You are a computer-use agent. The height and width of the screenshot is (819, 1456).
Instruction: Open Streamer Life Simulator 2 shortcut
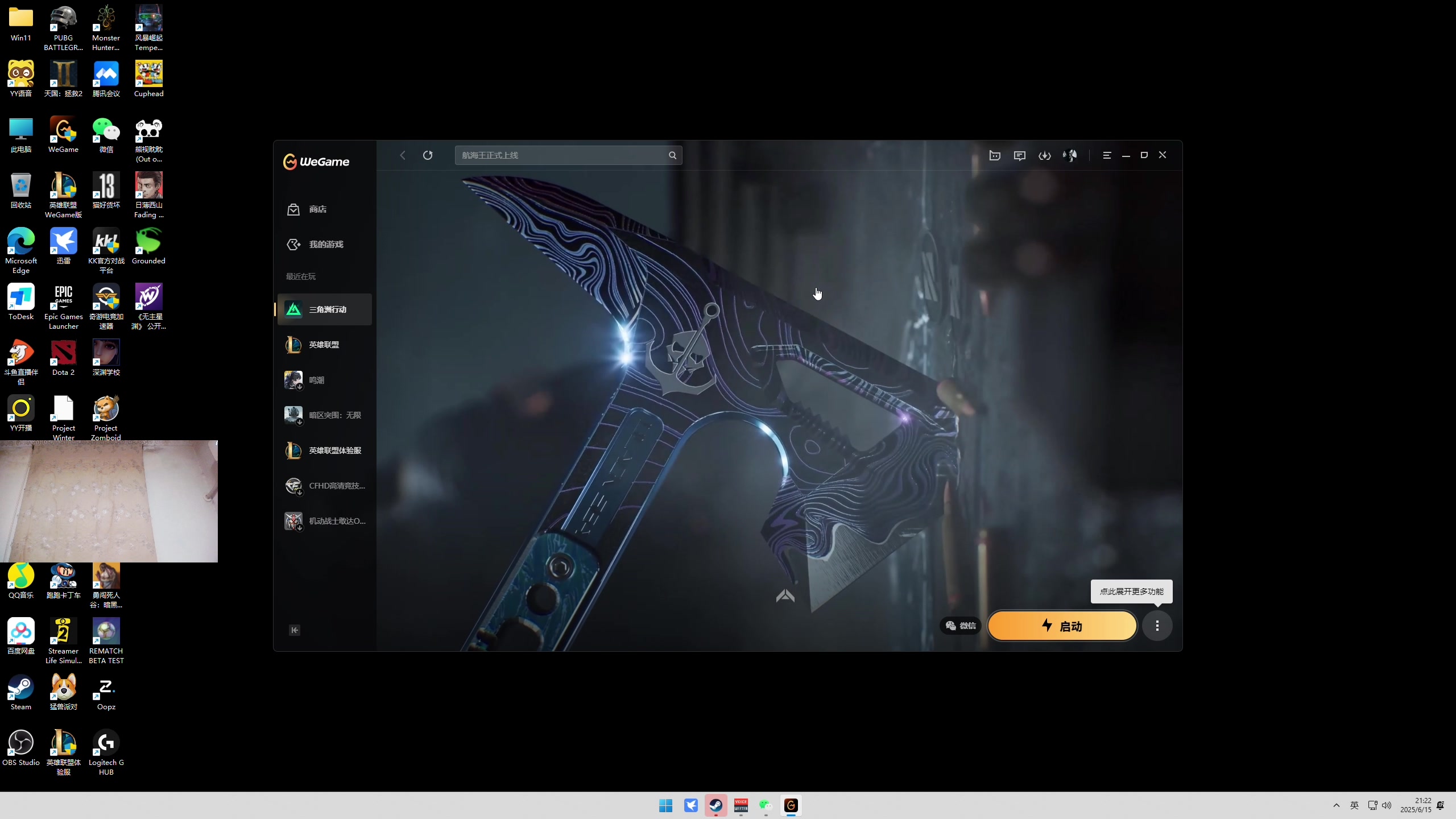point(63,640)
